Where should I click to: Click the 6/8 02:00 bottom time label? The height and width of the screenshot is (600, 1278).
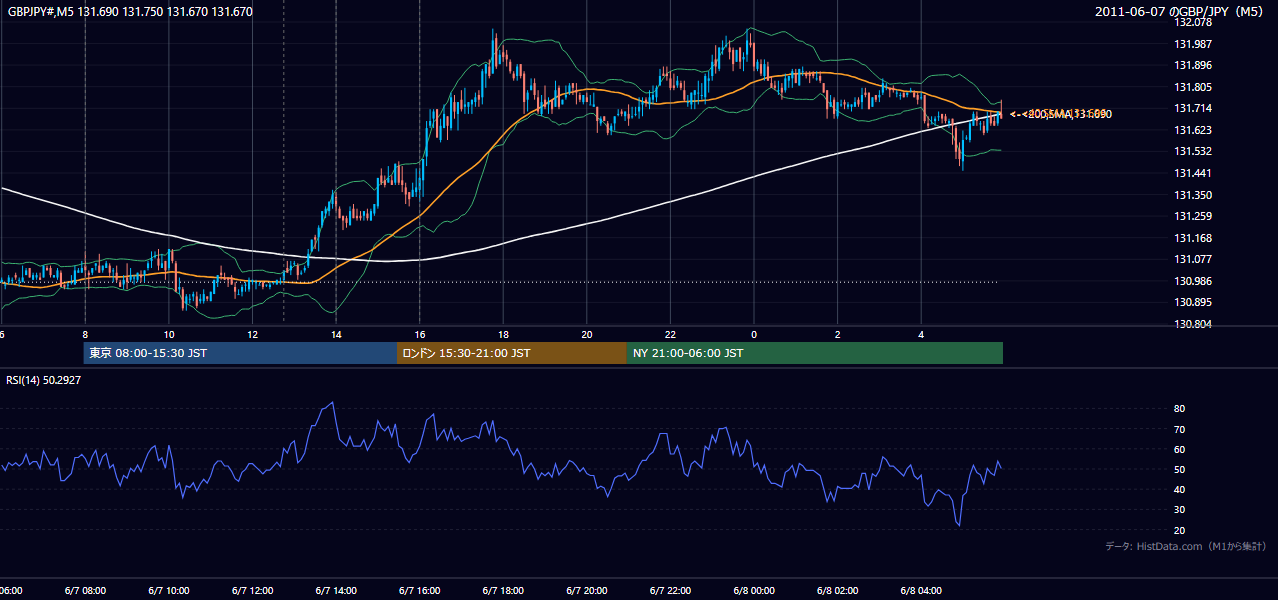click(x=838, y=591)
